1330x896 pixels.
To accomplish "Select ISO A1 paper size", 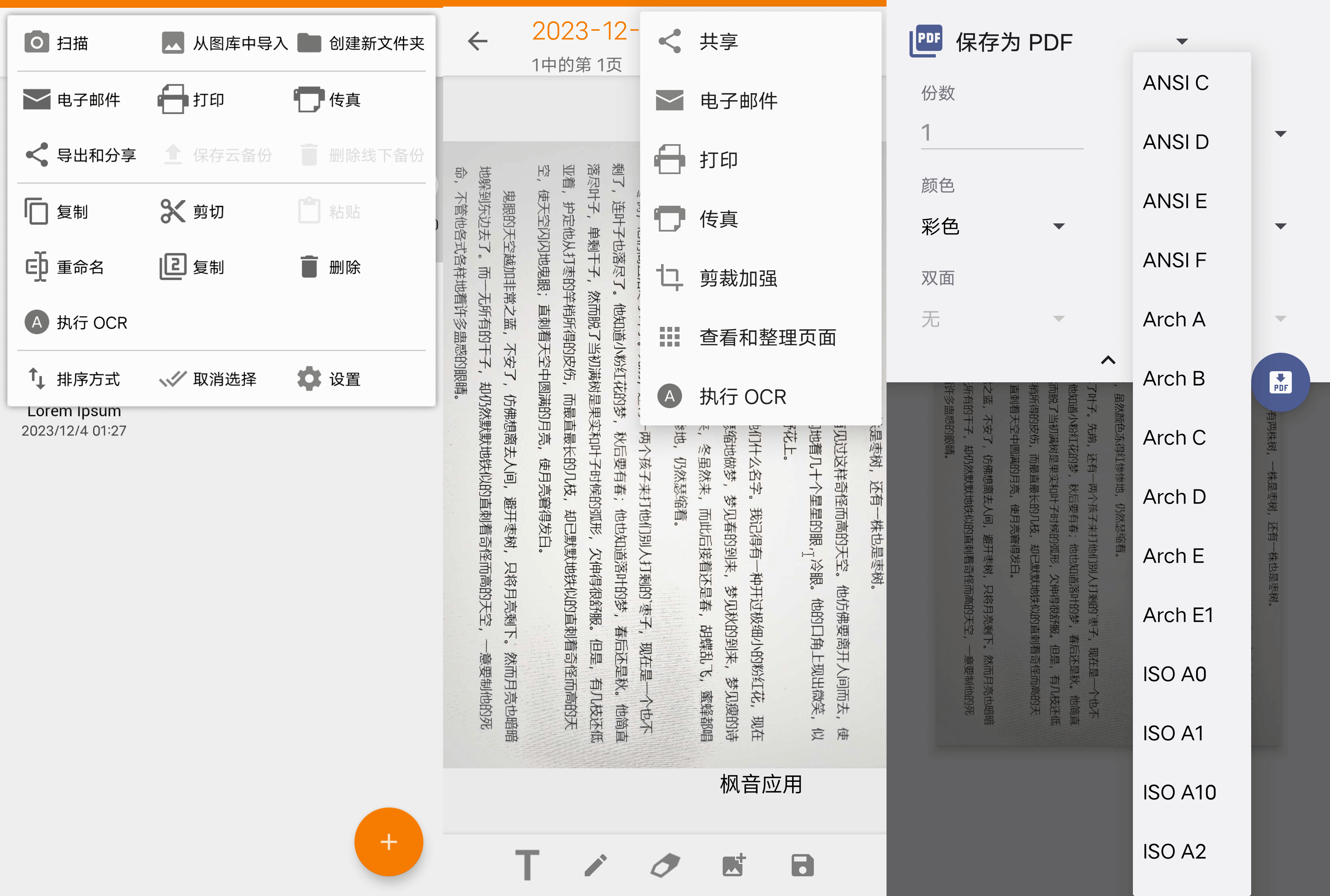I will tap(1191, 733).
